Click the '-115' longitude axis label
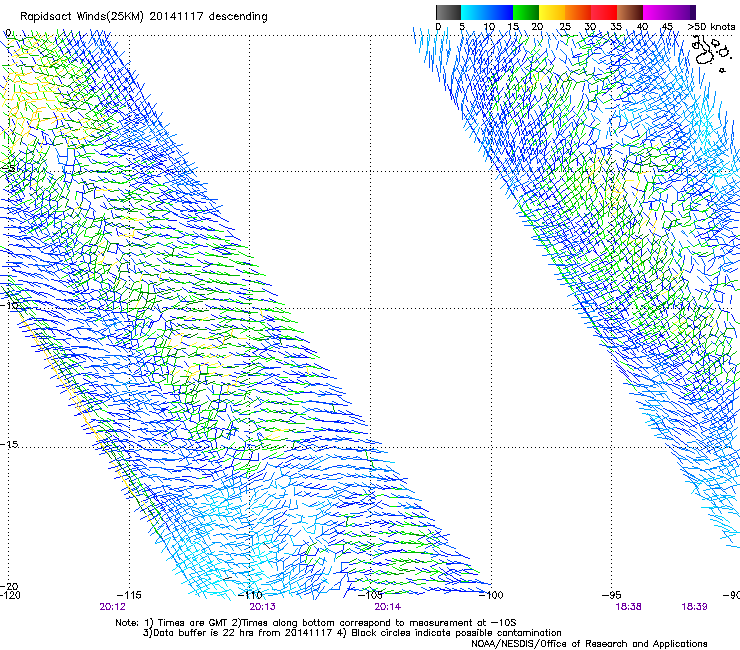The image size is (740, 650). (128, 595)
